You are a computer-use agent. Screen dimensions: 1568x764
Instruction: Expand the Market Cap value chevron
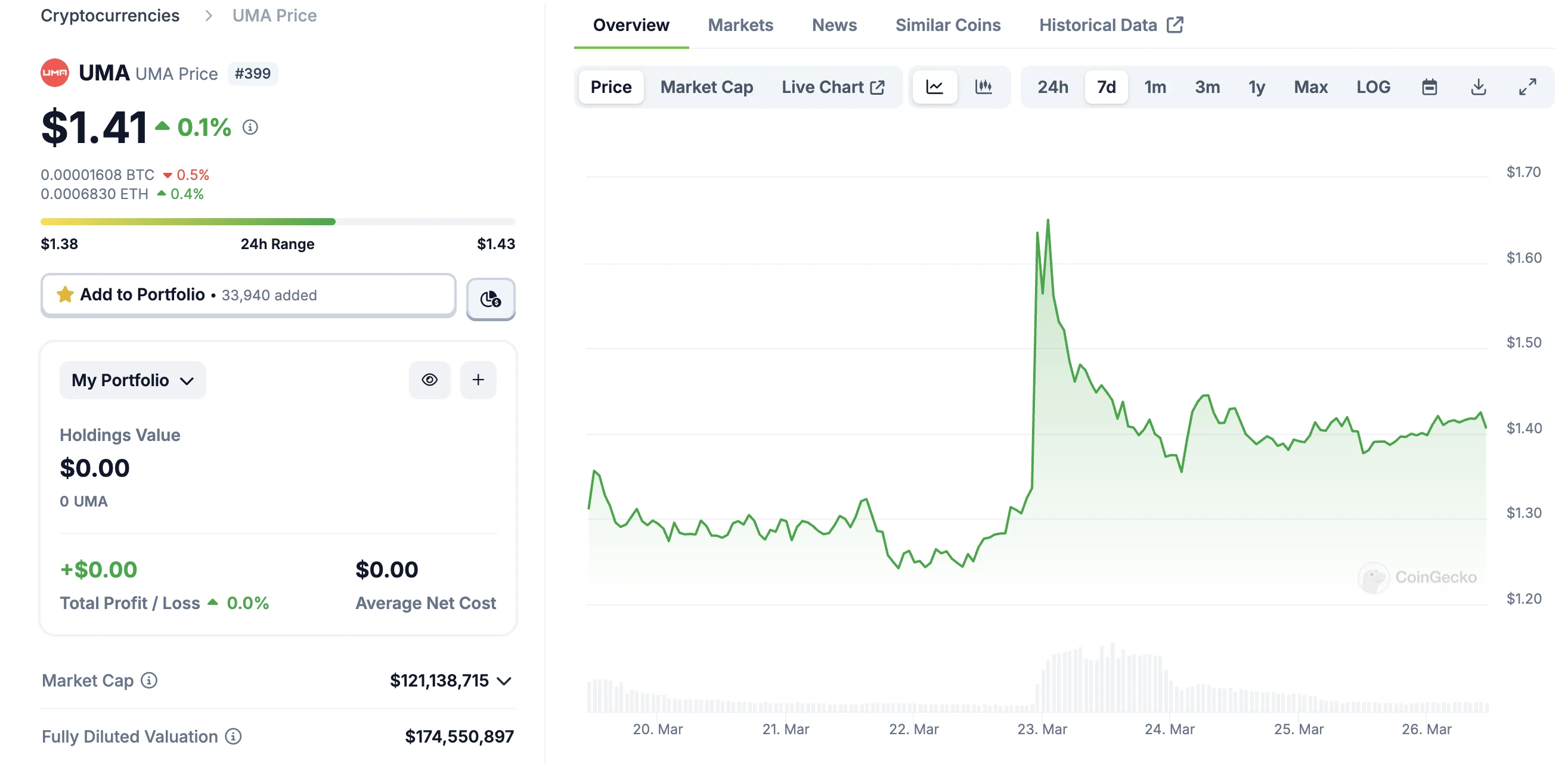point(504,681)
